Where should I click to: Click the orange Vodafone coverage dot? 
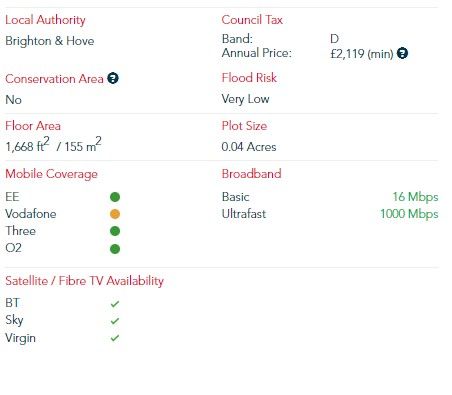click(x=115, y=214)
